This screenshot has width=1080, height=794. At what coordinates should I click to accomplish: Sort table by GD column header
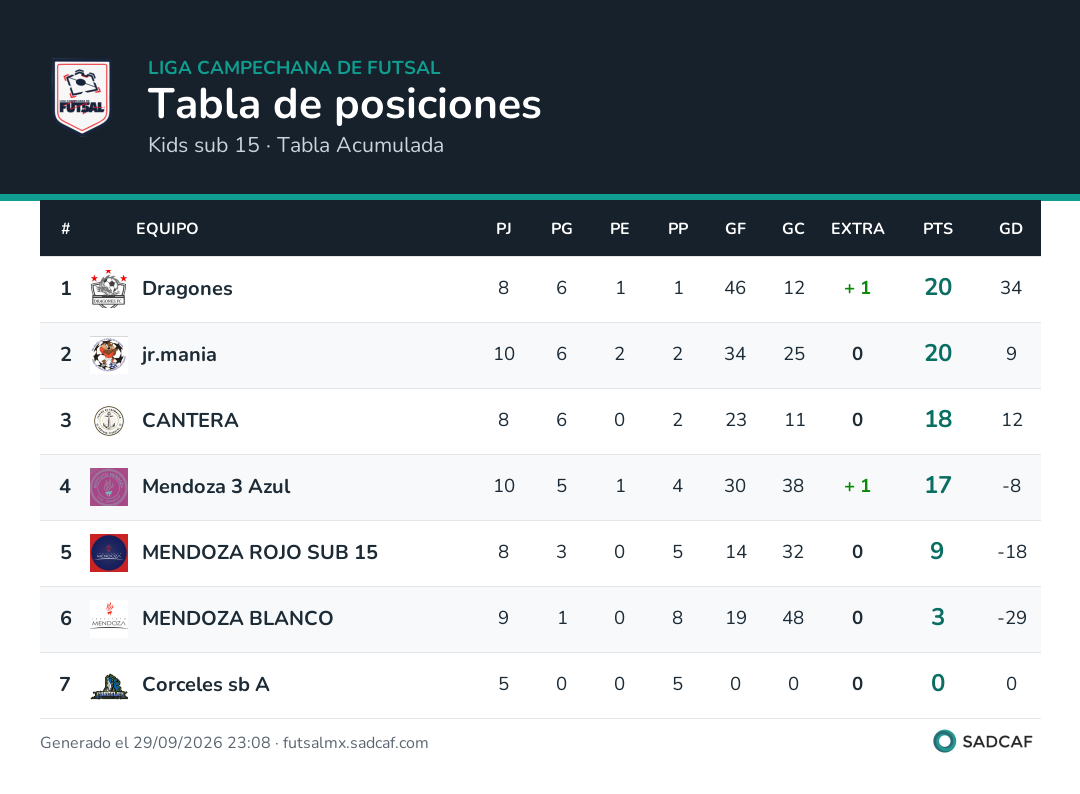point(1010,229)
